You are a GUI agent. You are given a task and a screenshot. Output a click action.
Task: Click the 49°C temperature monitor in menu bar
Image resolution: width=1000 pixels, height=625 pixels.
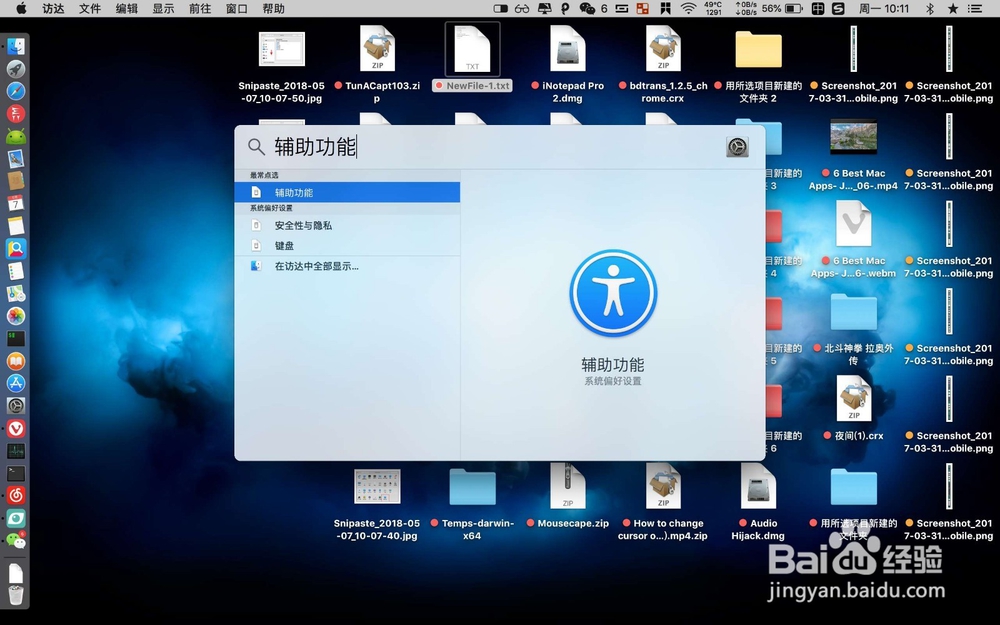pyautogui.click(x=712, y=8)
